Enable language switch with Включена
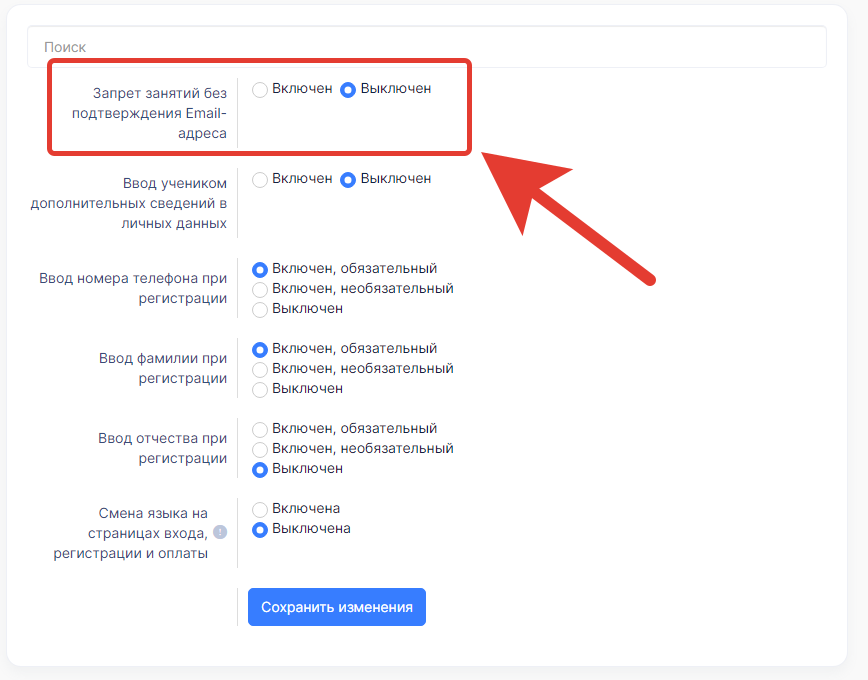 click(x=260, y=509)
